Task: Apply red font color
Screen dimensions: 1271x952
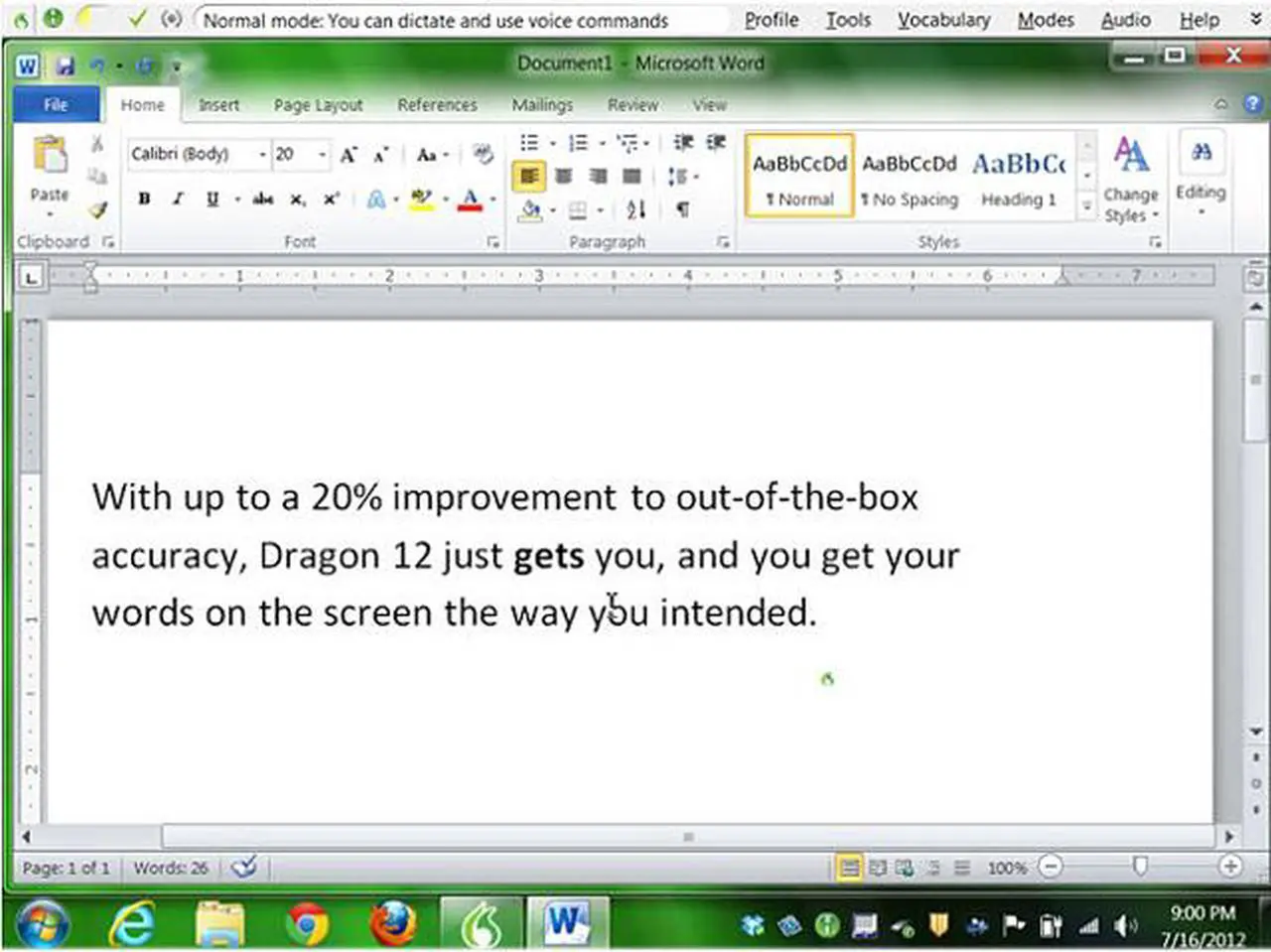Action: pyautogui.click(x=470, y=200)
